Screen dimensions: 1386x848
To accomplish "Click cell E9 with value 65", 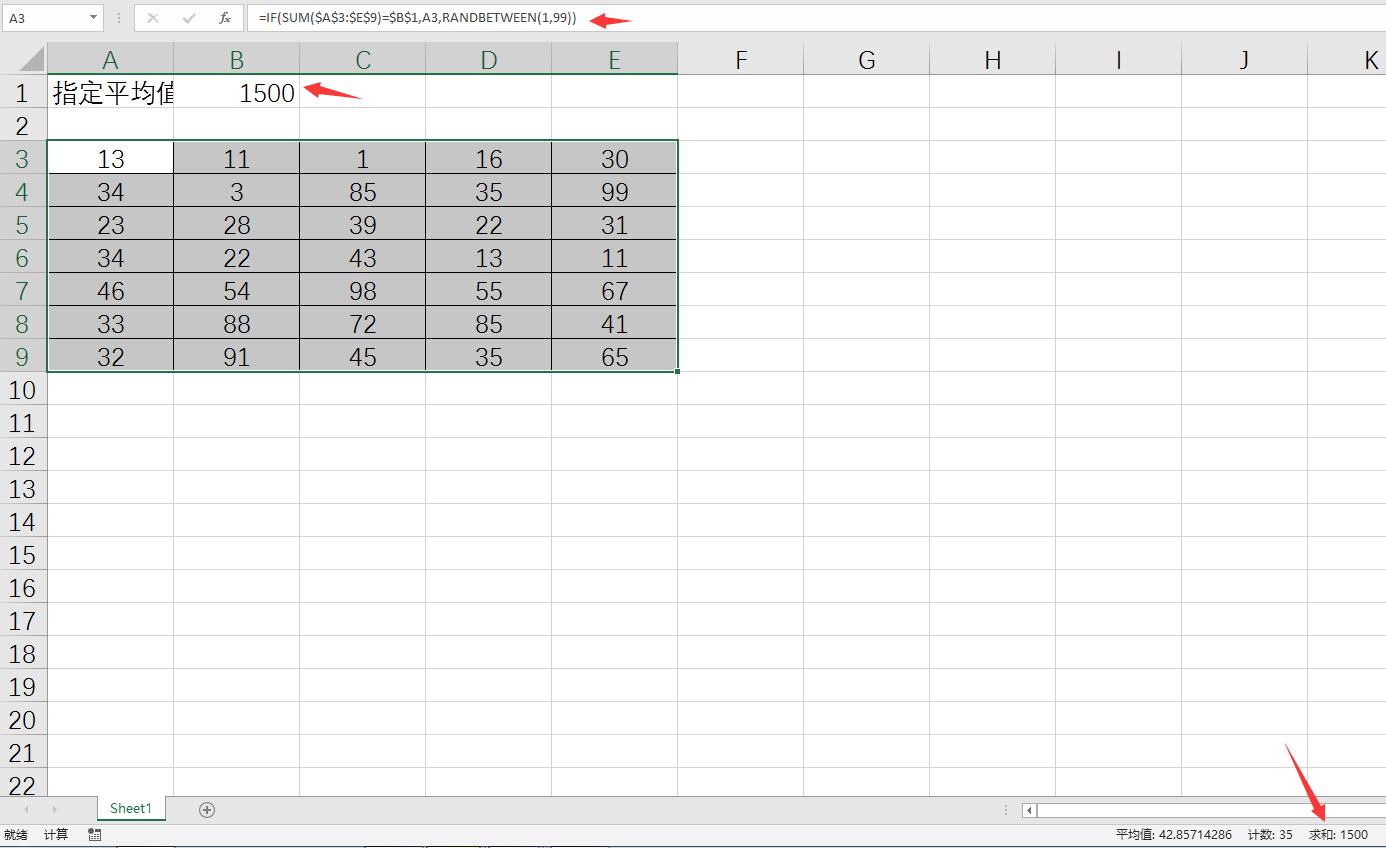I will coord(614,356).
